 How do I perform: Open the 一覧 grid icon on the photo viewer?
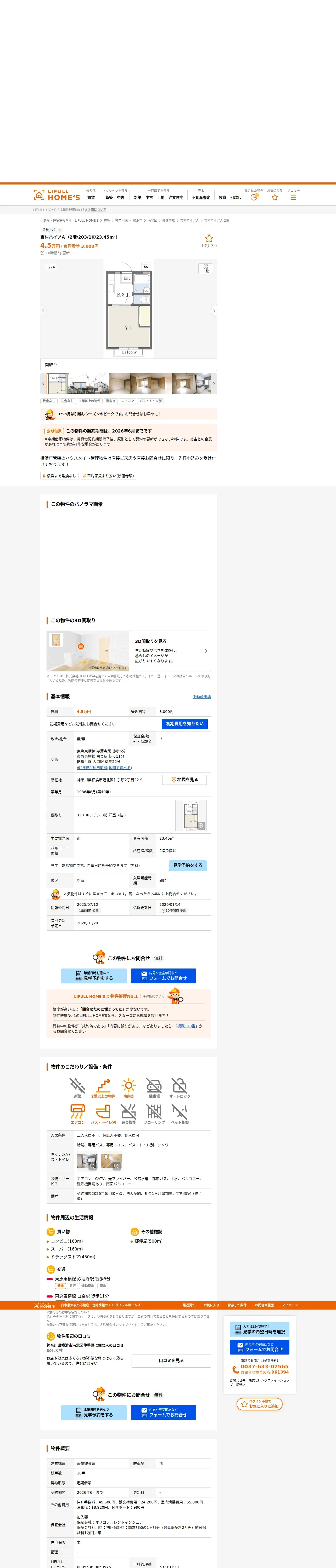pos(205,268)
